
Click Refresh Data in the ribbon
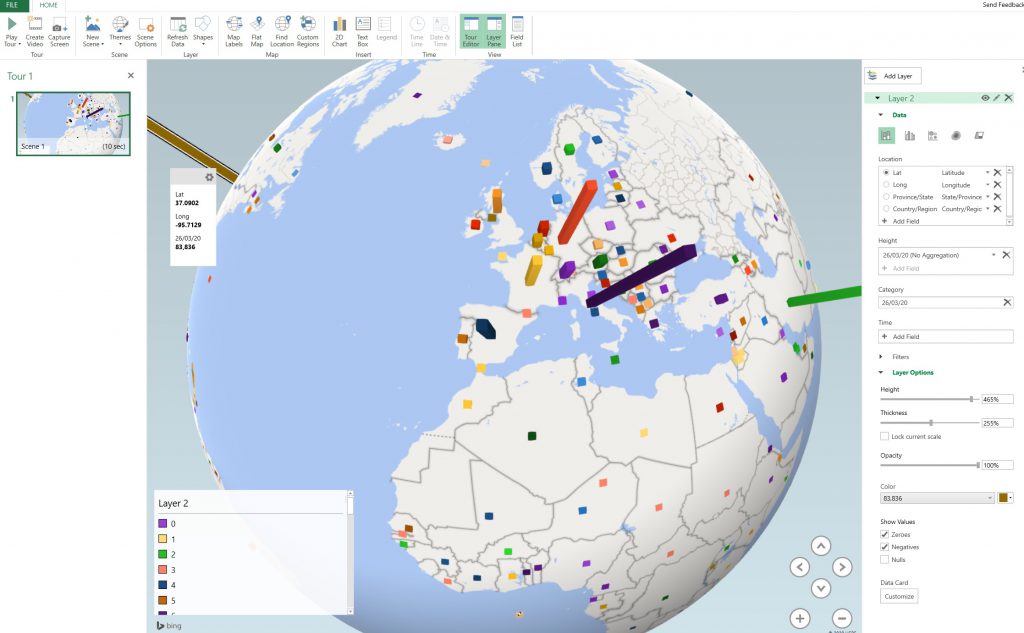pyautogui.click(x=177, y=24)
